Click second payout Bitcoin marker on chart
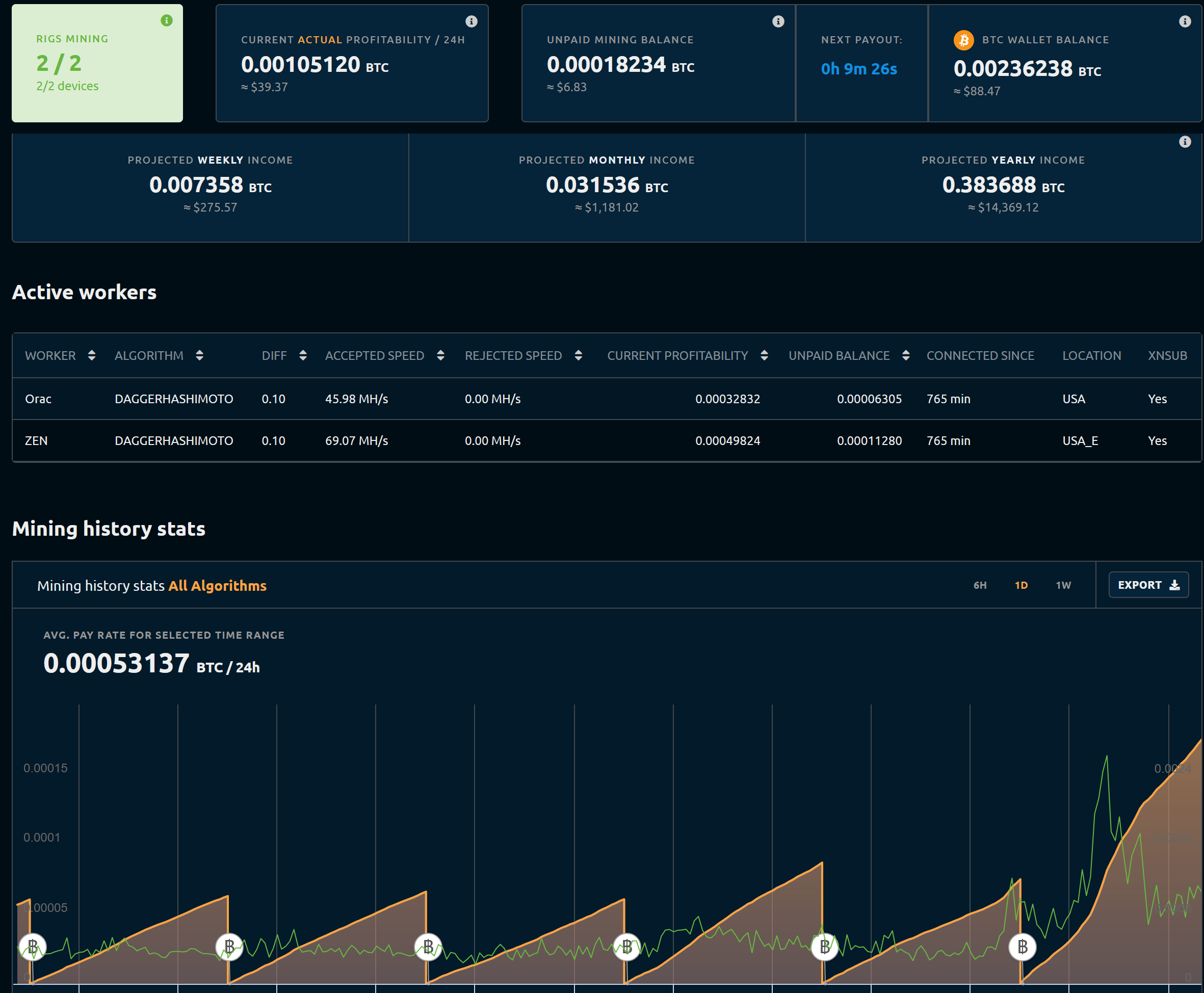1204x993 pixels. pos(229,947)
